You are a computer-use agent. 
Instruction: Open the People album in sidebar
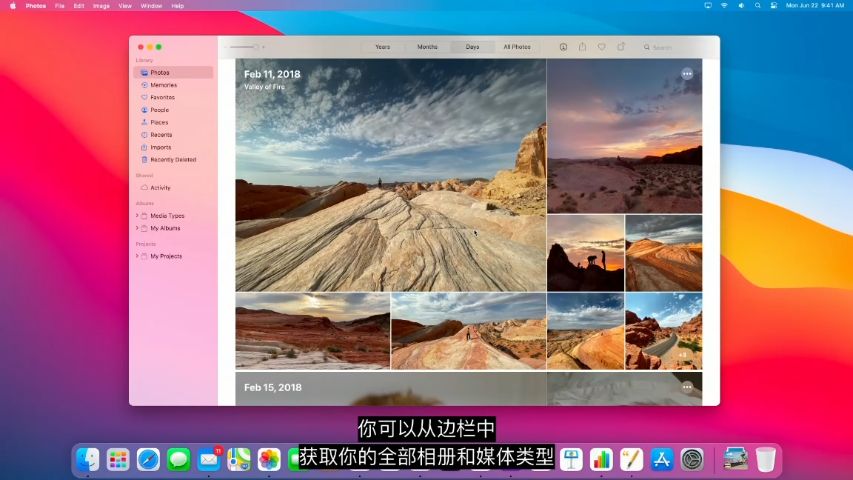tap(159, 110)
